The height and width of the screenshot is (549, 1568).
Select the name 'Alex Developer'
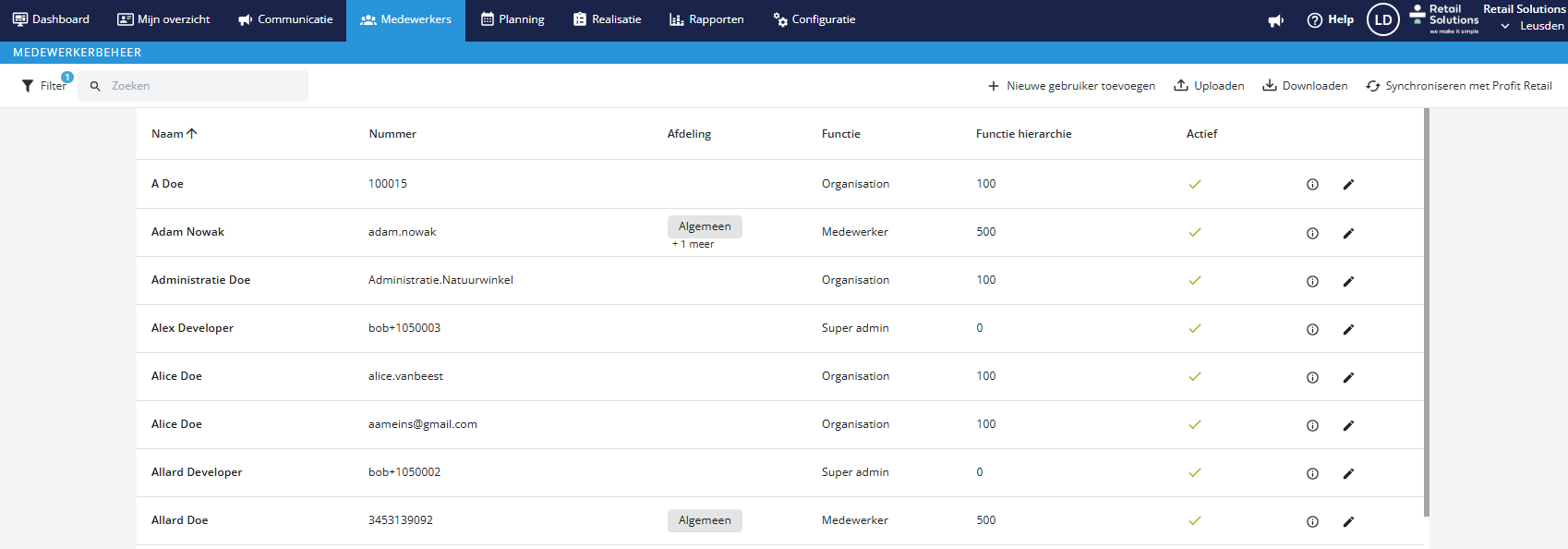[192, 328]
